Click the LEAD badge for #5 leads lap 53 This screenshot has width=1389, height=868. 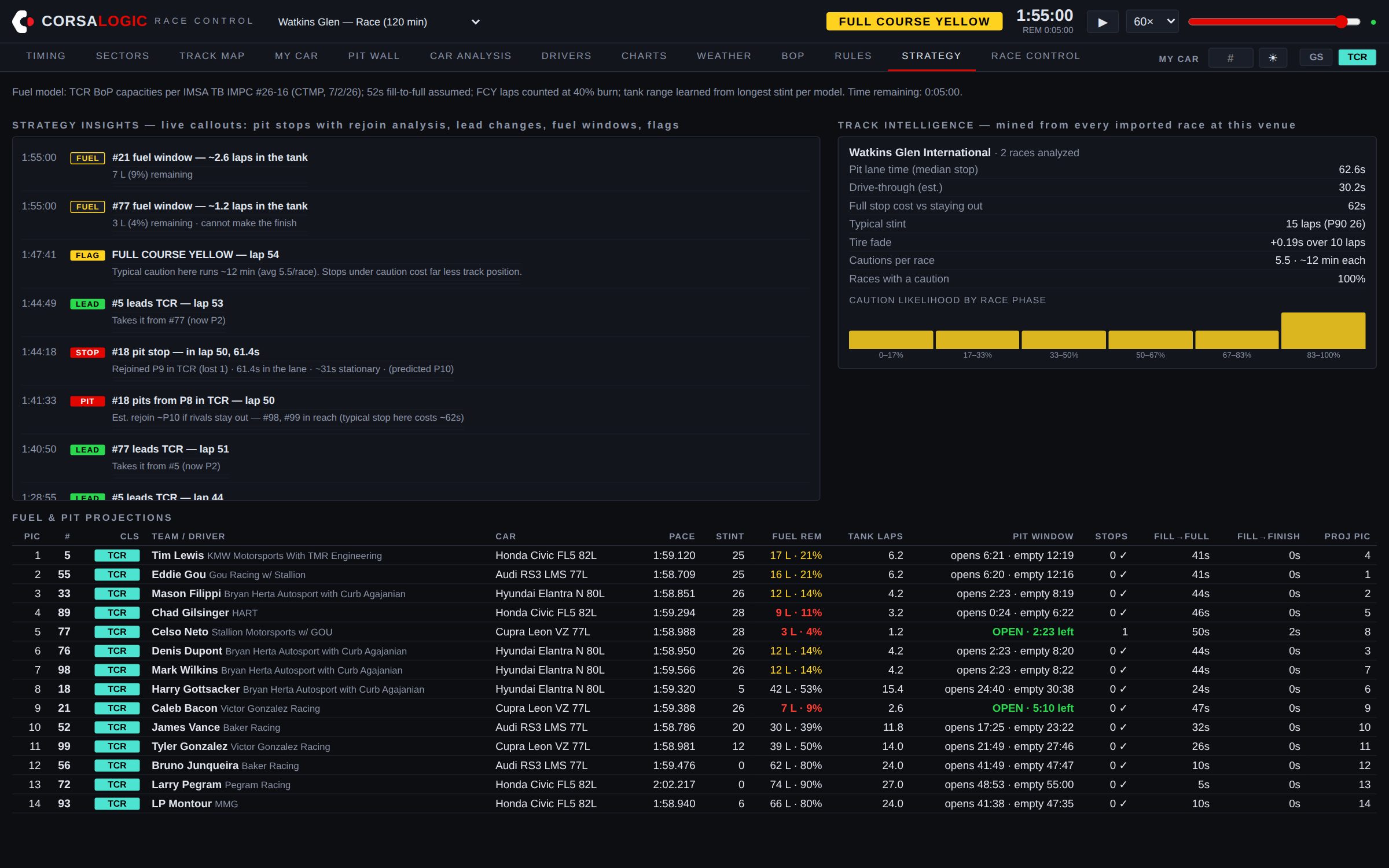pos(87,304)
